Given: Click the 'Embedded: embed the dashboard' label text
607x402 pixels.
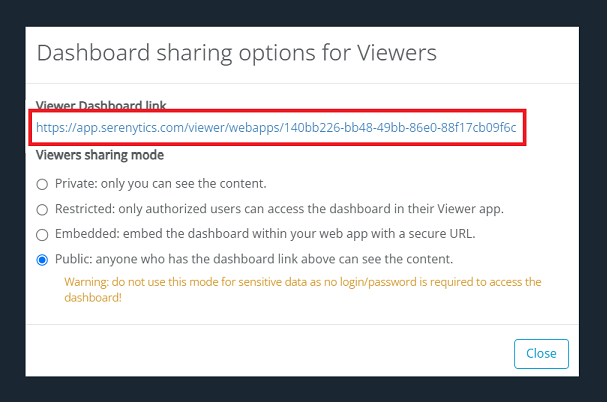Looking at the screenshot, I should 265,234.
